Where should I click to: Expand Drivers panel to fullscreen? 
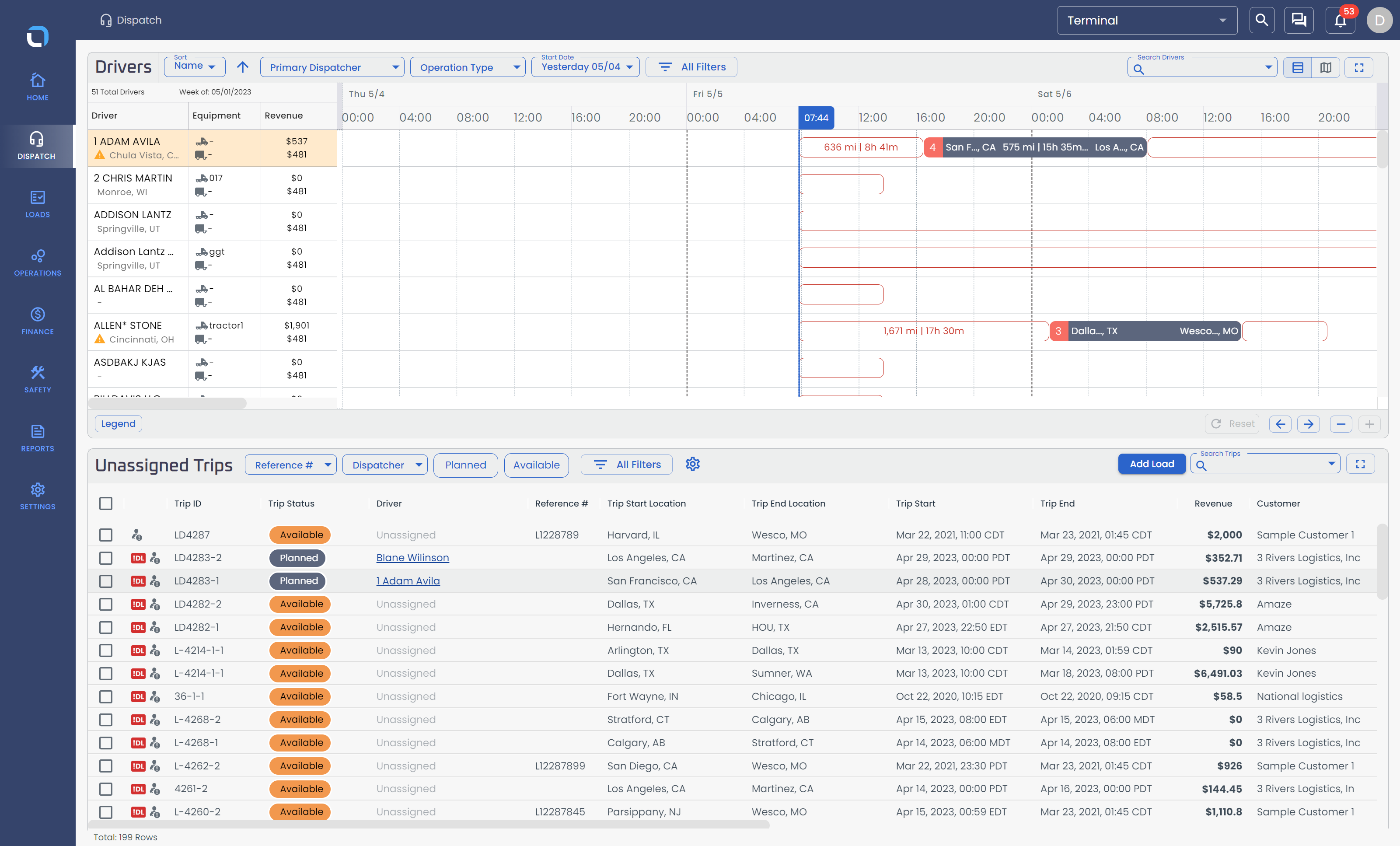[x=1359, y=68]
